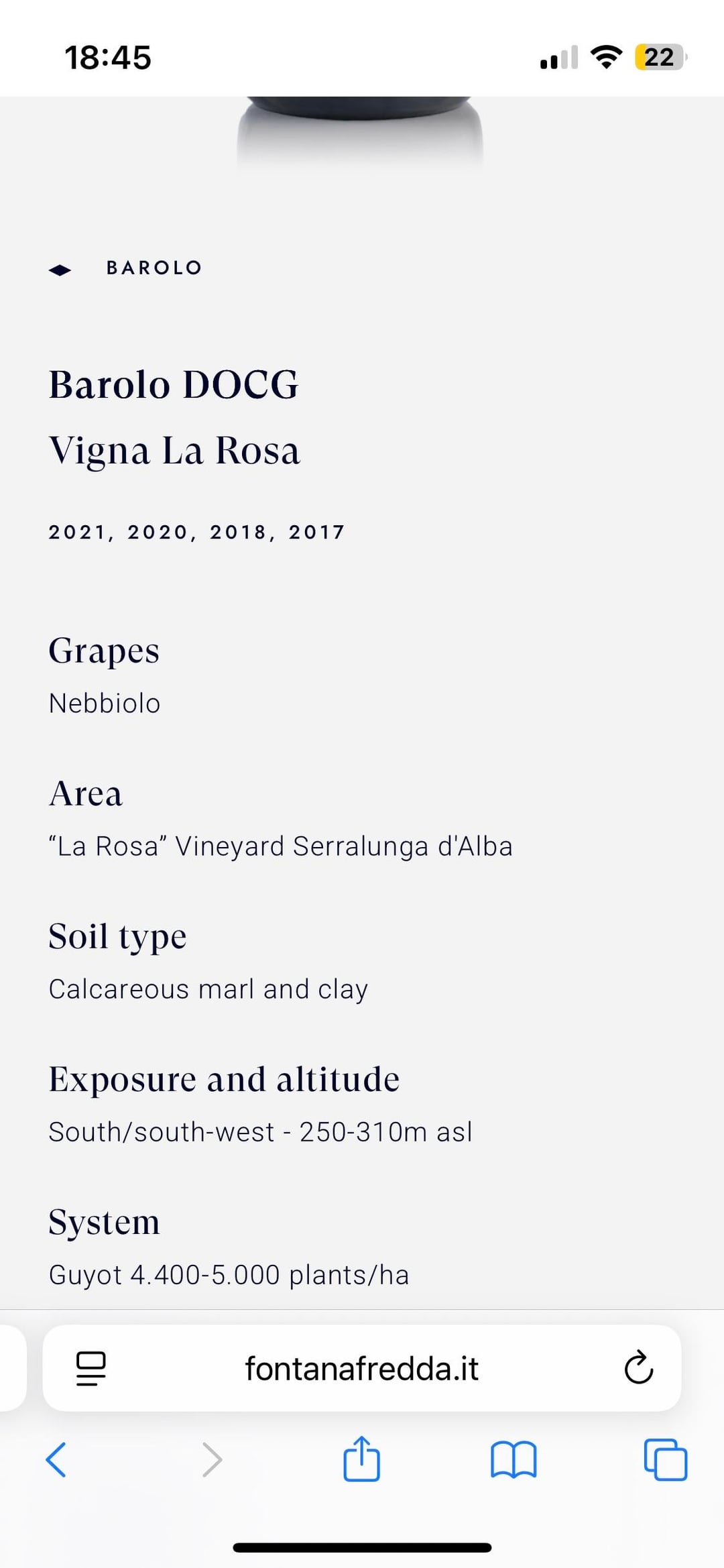Open the Share sheet
The image size is (724, 1568).
(361, 1458)
